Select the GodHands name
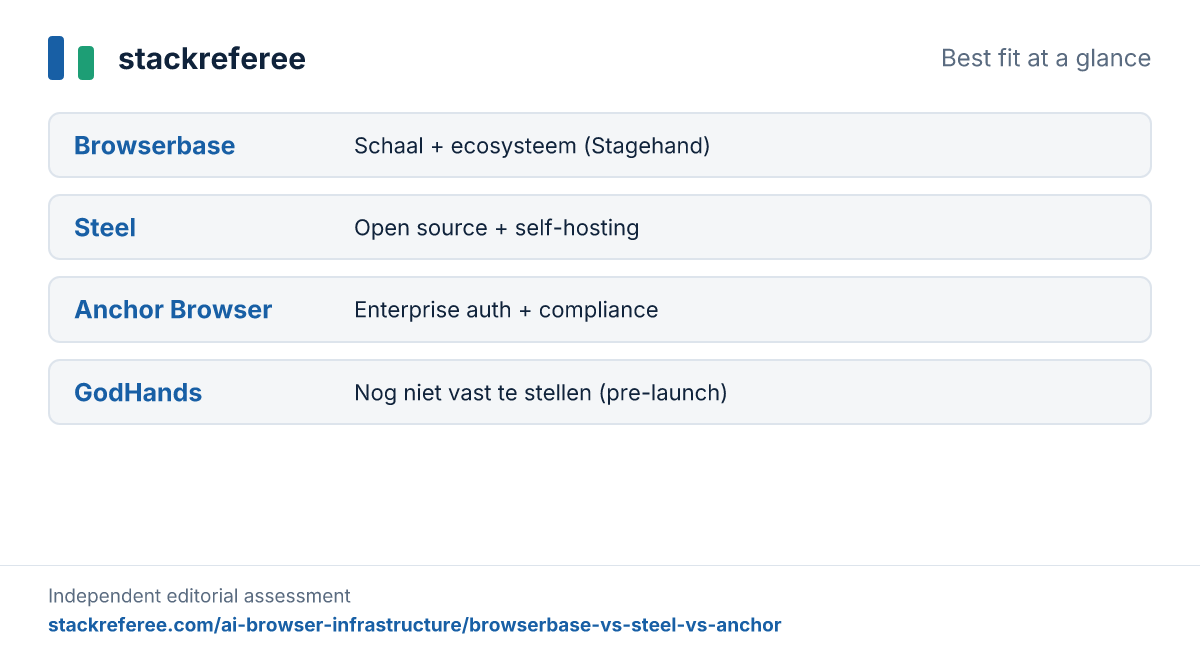Screen dimensions: 1200x664 pos(138,393)
